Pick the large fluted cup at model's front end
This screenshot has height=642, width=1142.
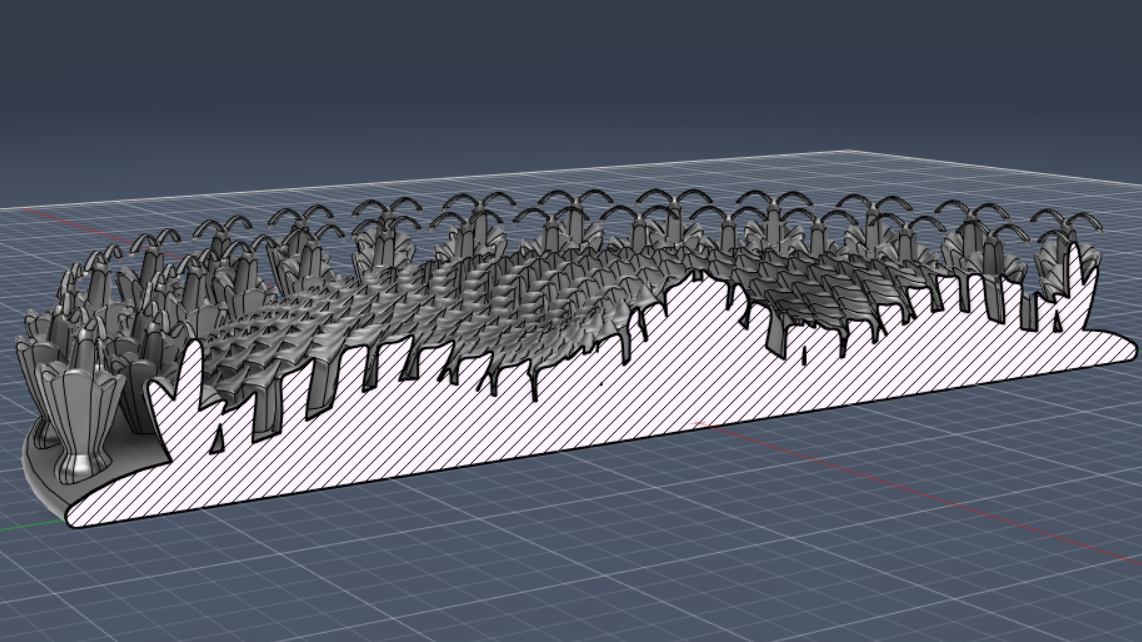79,423
